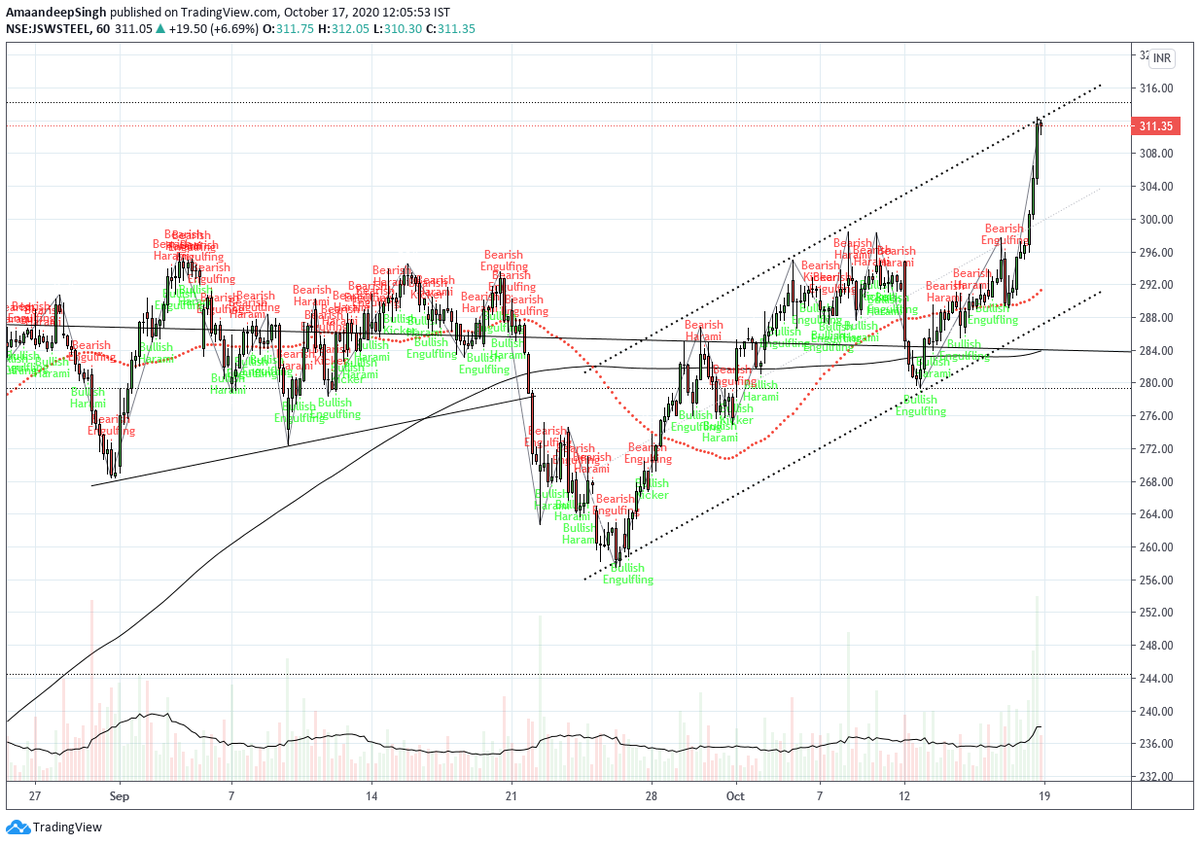Viewport: 1200px width, 845px height.
Task: Click the 288.00 price axis label
Action: click(x=1156, y=318)
